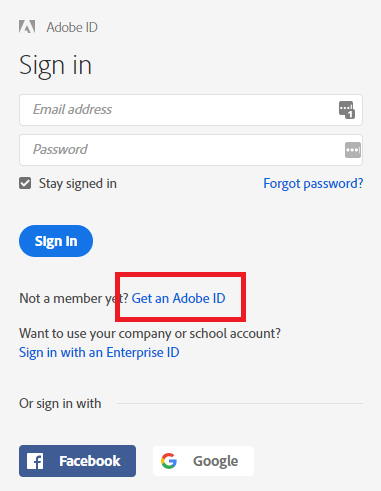Open the Forgot password? link

[x=313, y=184]
